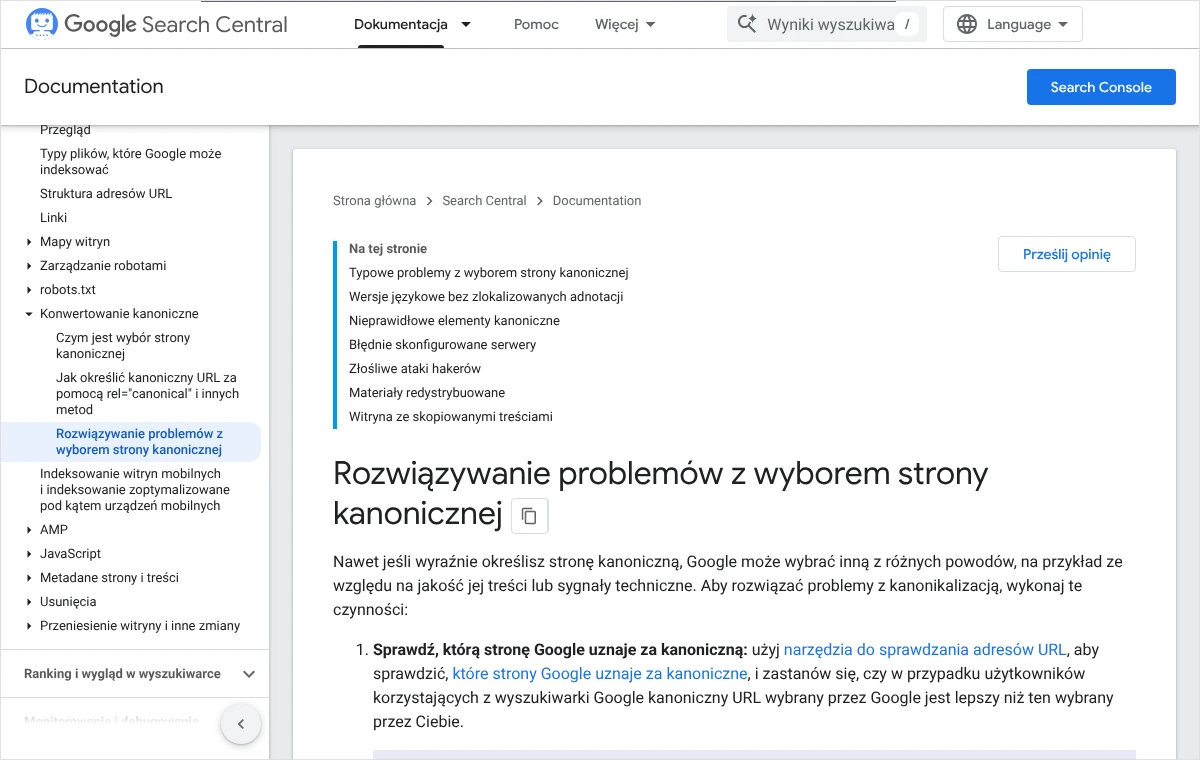Collapse Konwertowanie kanoniczne section
The height and width of the screenshot is (760, 1200).
point(29,314)
